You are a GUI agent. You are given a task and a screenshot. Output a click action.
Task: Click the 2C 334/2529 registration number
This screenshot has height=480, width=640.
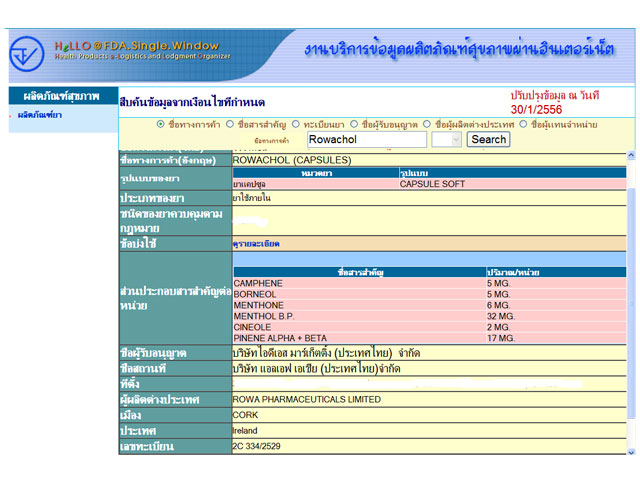point(256,446)
